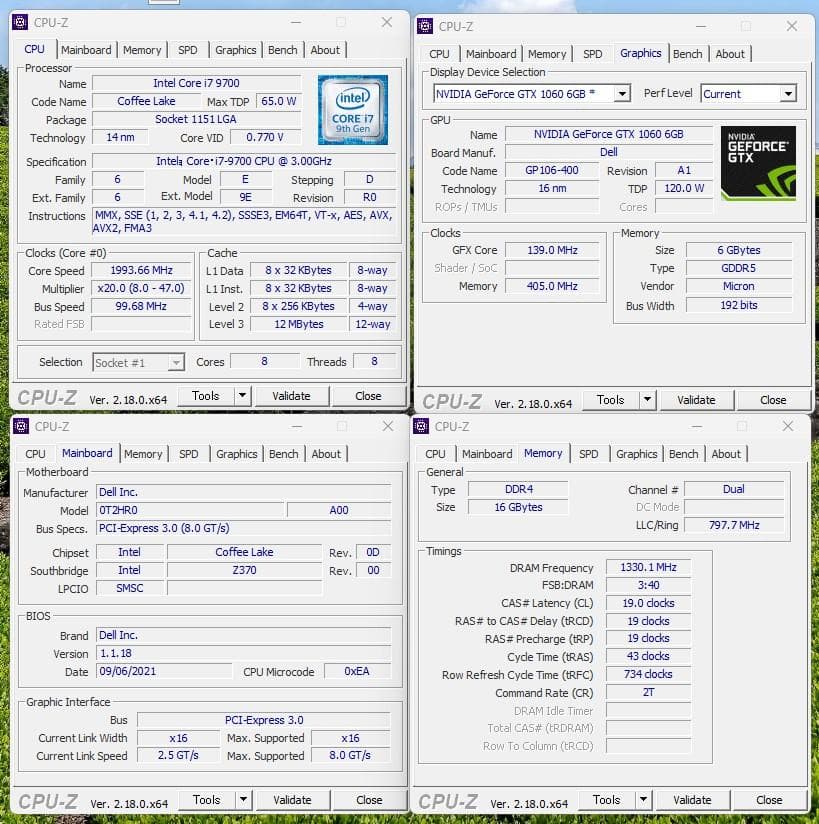Click the CAS# Latency value 19.0 clocks

(x=648, y=603)
